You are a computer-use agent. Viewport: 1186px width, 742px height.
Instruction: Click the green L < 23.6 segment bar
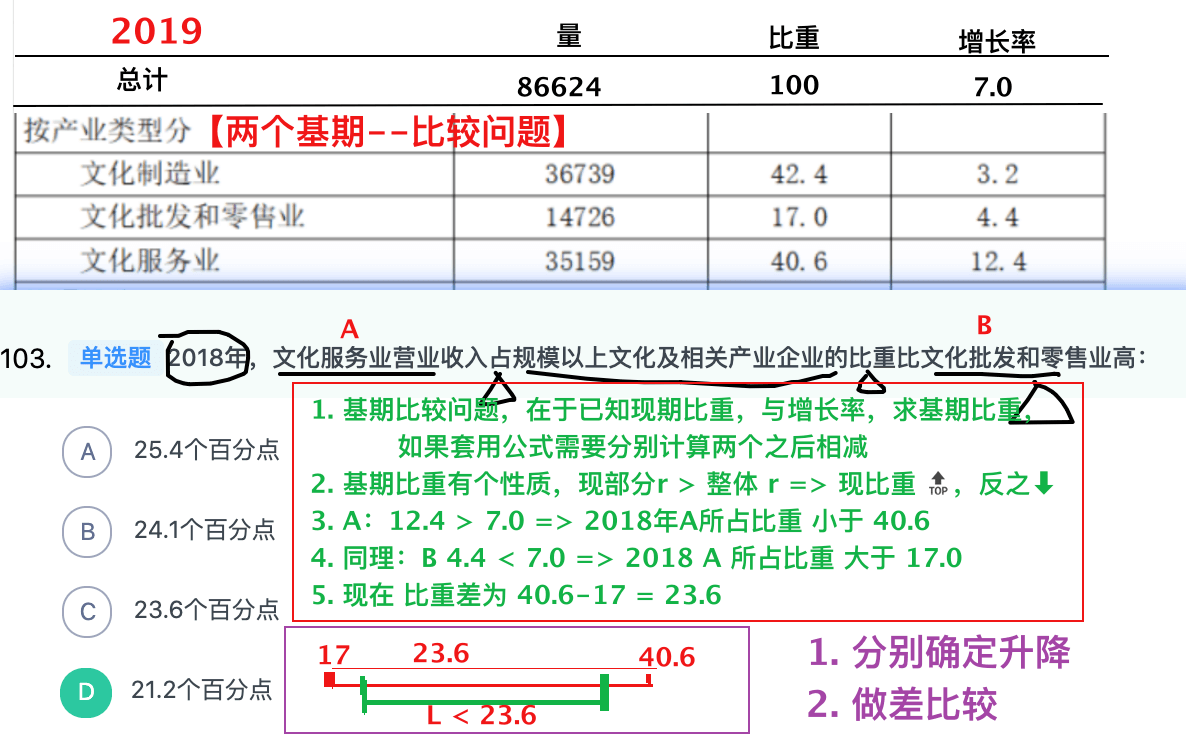pyautogui.click(x=484, y=704)
